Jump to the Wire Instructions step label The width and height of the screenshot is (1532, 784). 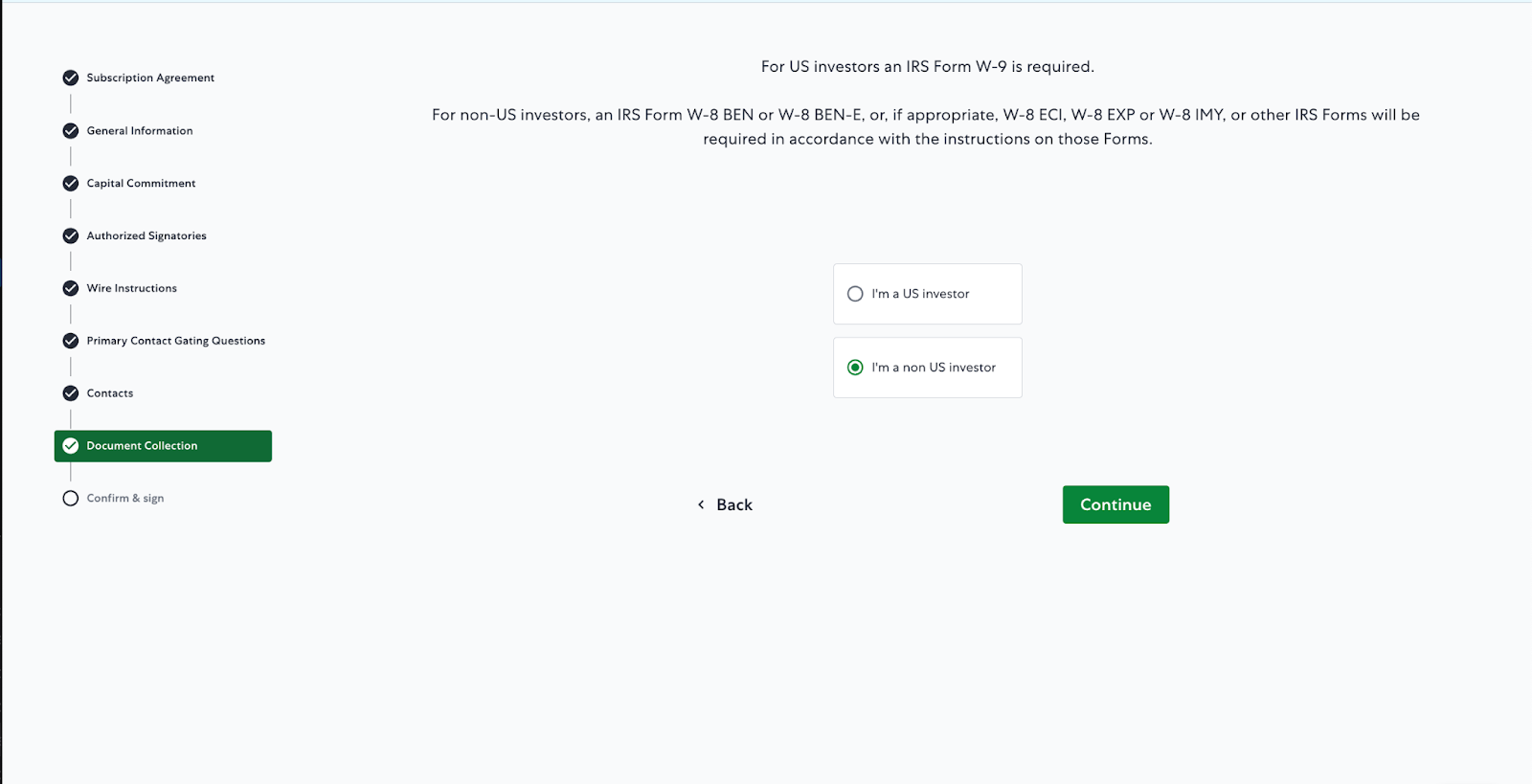pos(132,288)
